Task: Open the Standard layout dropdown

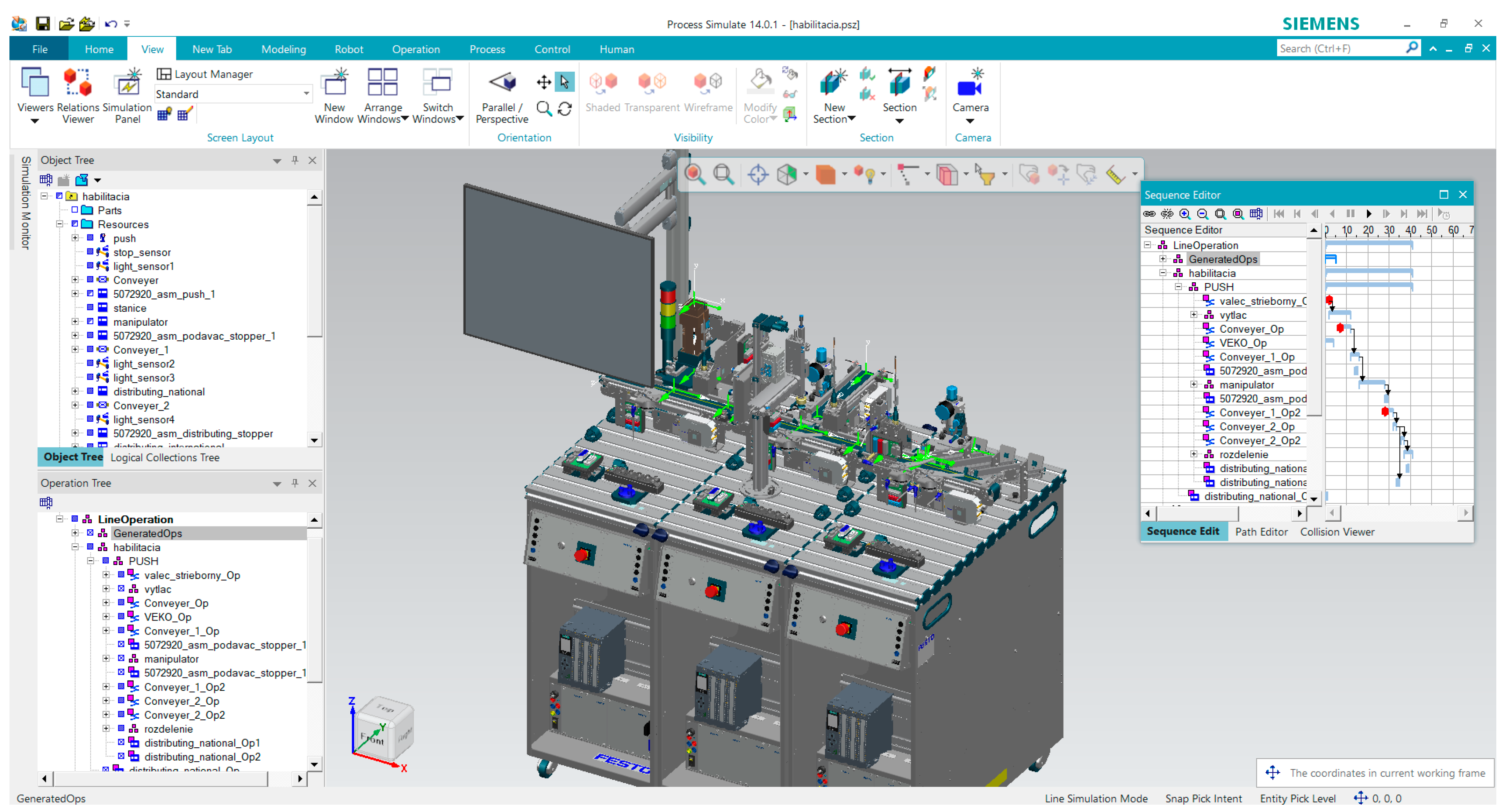Action: [306, 94]
